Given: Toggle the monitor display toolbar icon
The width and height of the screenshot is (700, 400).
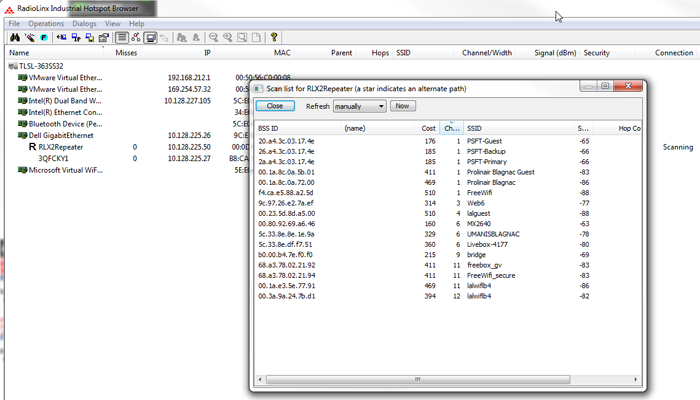Looking at the screenshot, I should (150, 38).
